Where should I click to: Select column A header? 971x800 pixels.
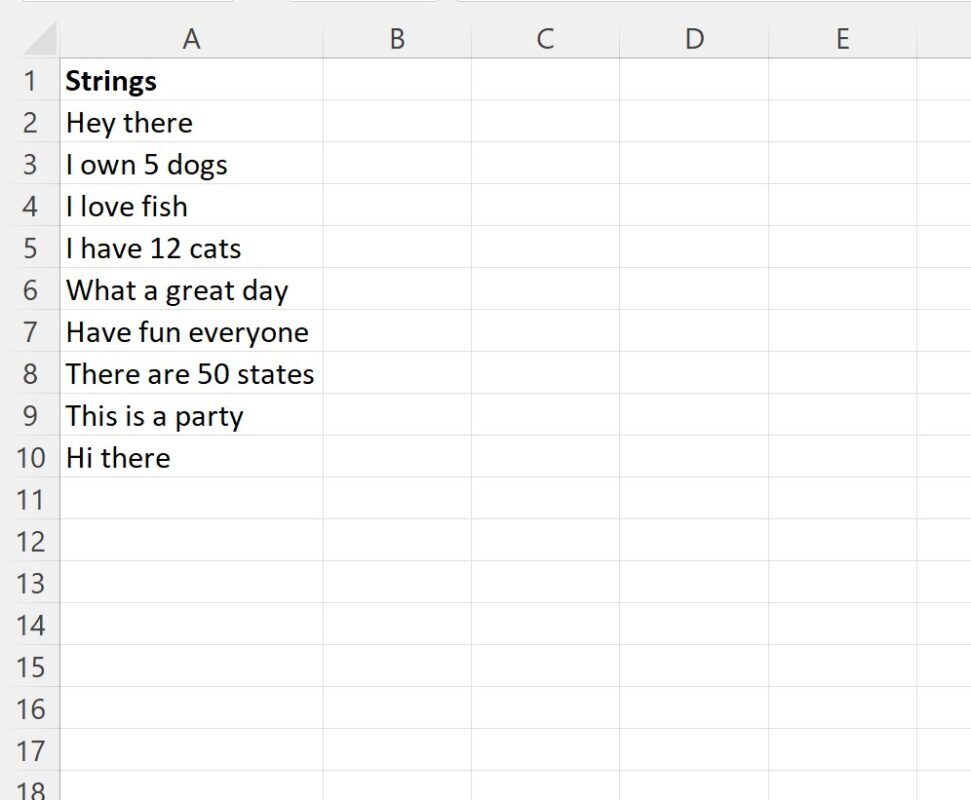[x=191, y=38]
